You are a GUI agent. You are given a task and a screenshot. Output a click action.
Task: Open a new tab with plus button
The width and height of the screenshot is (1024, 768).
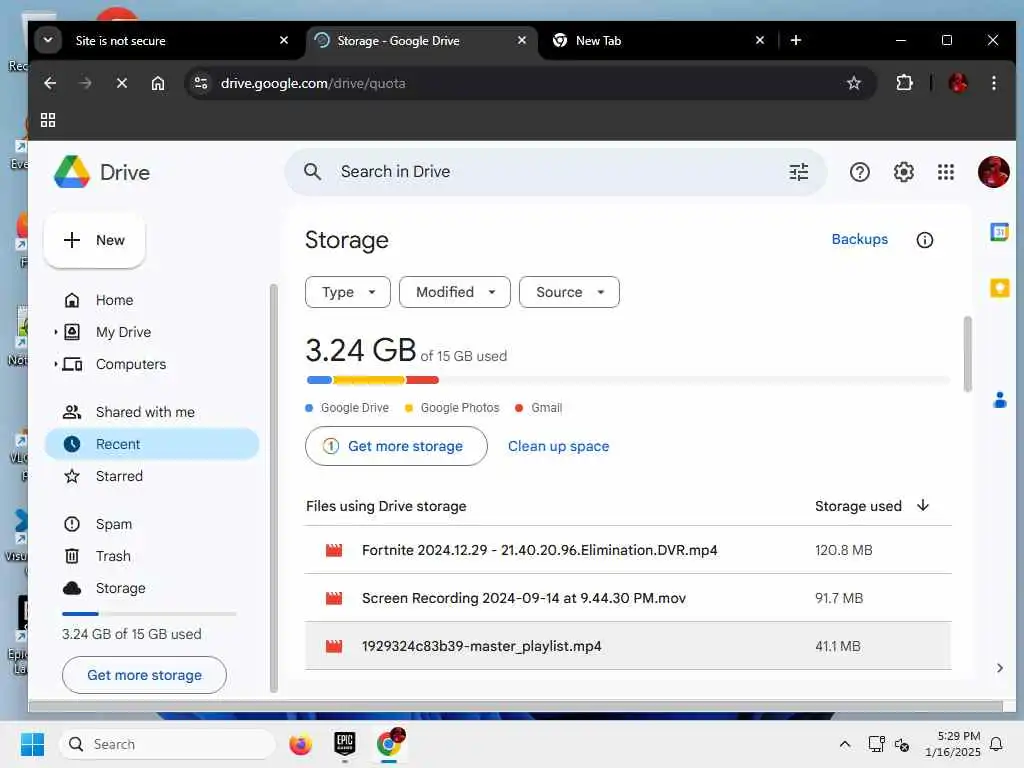click(795, 40)
